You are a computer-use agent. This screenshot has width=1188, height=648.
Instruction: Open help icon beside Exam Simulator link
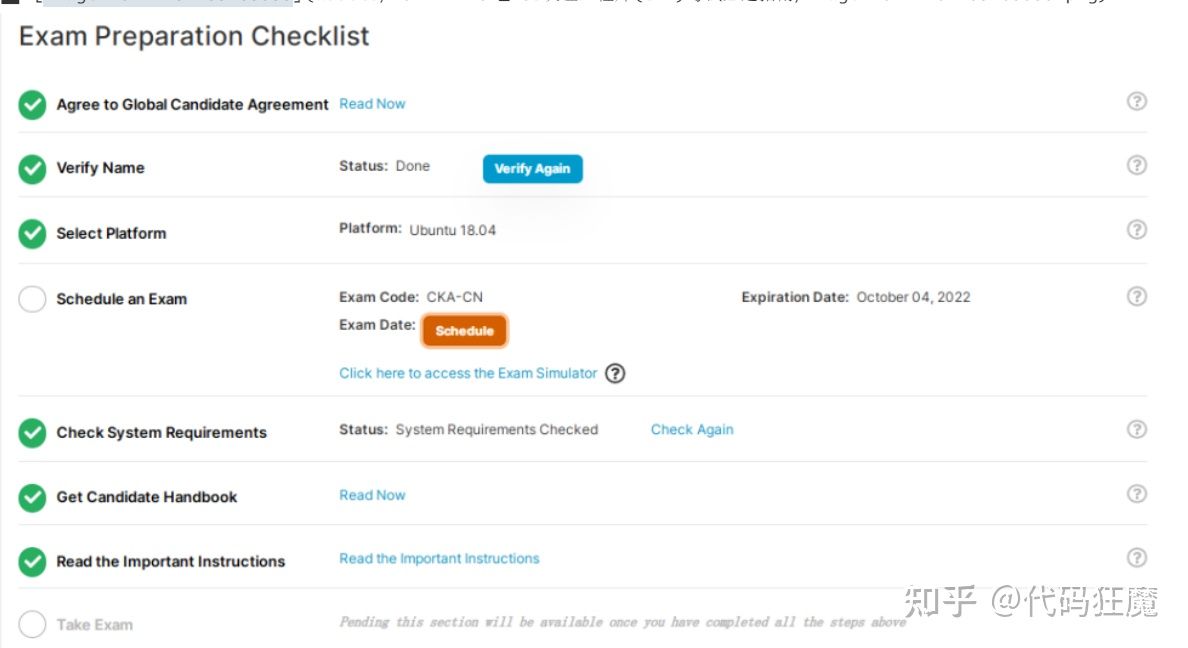point(616,373)
